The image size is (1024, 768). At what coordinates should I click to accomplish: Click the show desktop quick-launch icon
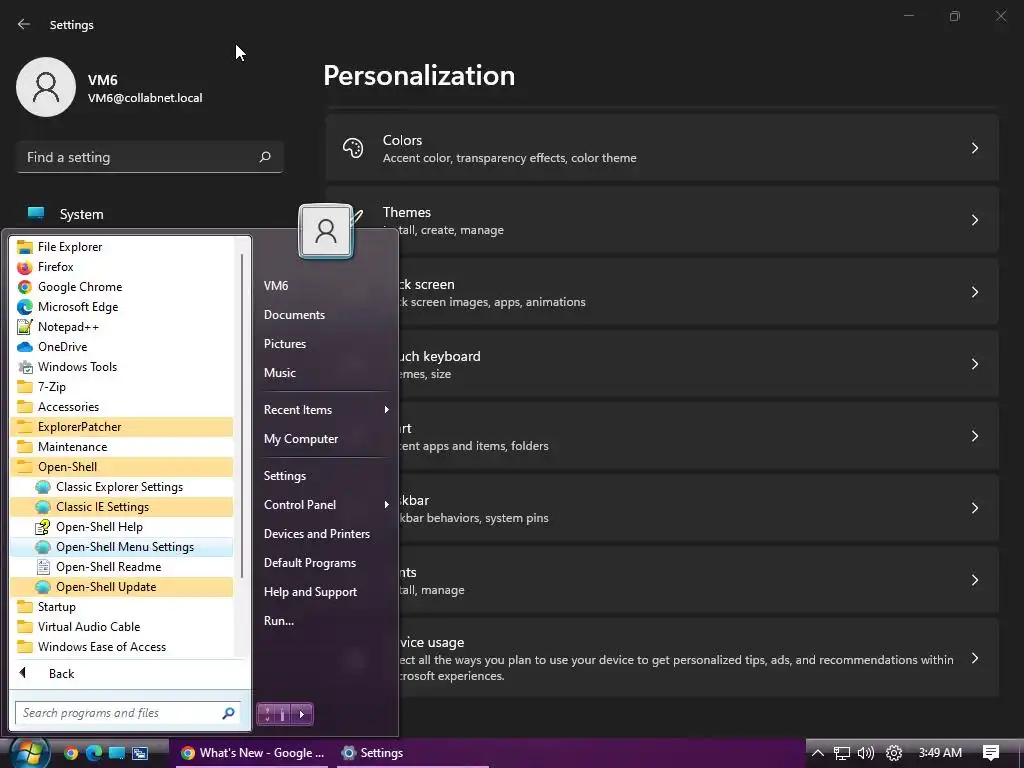pyautogui.click(x=117, y=753)
